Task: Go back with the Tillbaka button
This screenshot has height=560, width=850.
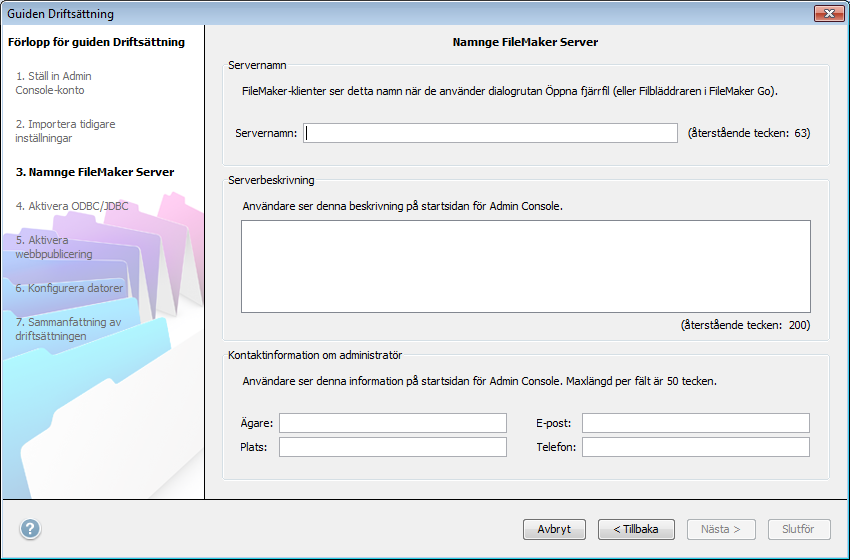Action: point(636,529)
